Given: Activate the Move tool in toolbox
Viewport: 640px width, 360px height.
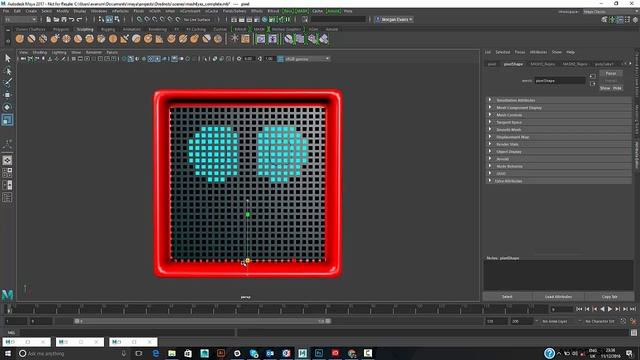Looking at the screenshot, I should [7, 95].
